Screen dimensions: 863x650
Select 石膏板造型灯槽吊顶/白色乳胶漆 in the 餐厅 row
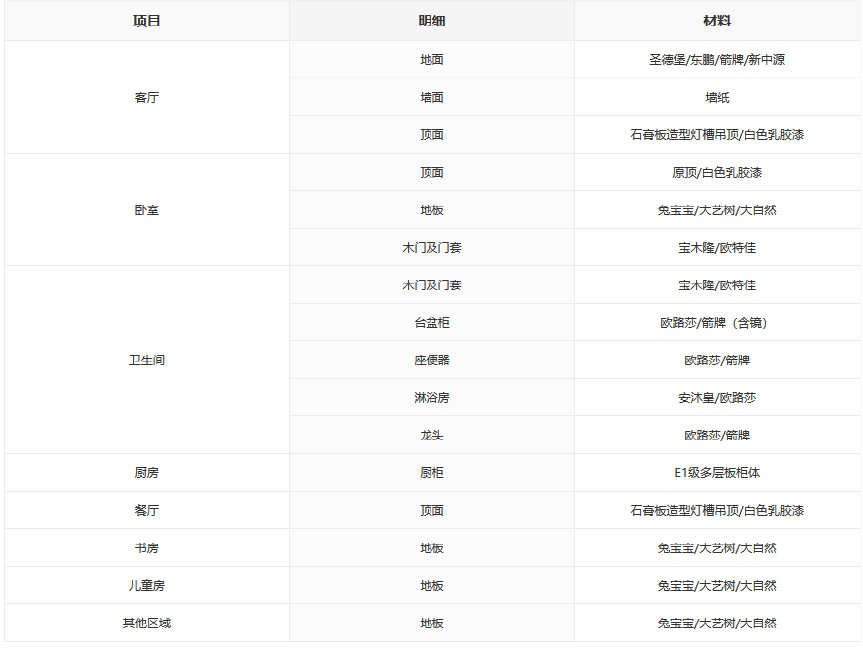click(717, 510)
